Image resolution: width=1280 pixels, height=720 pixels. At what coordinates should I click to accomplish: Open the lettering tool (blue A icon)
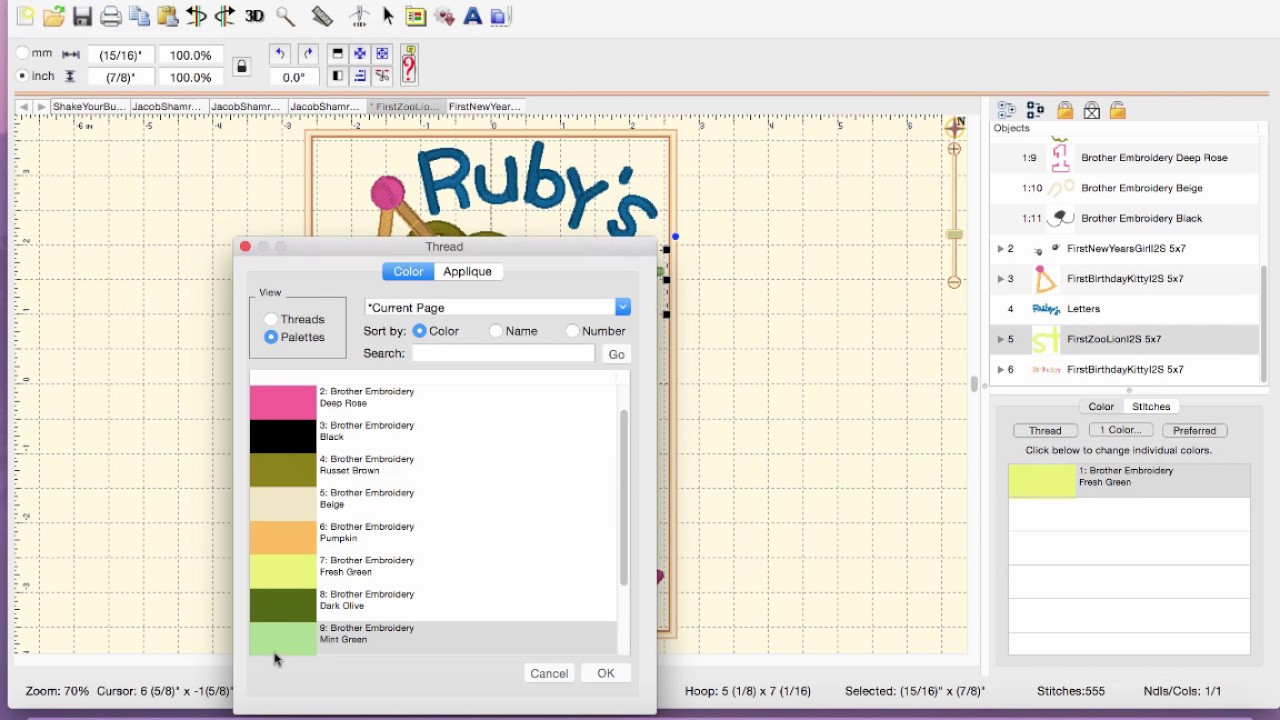473,16
